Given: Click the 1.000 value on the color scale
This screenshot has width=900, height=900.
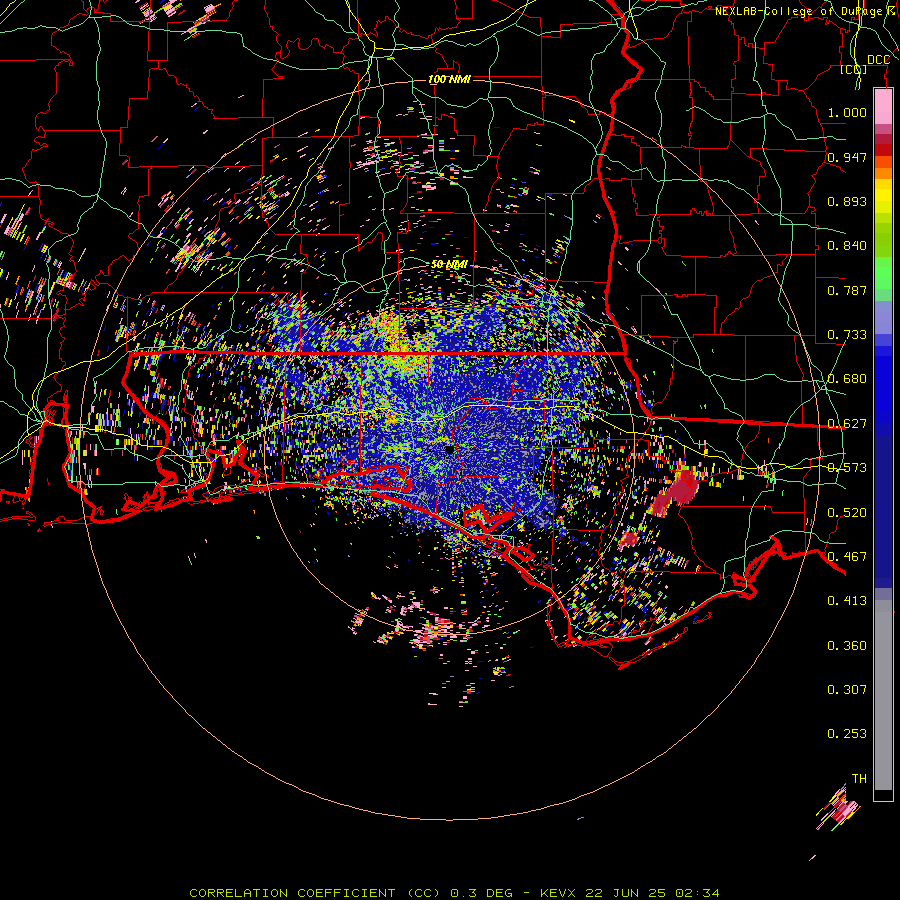Looking at the screenshot, I should [x=847, y=112].
